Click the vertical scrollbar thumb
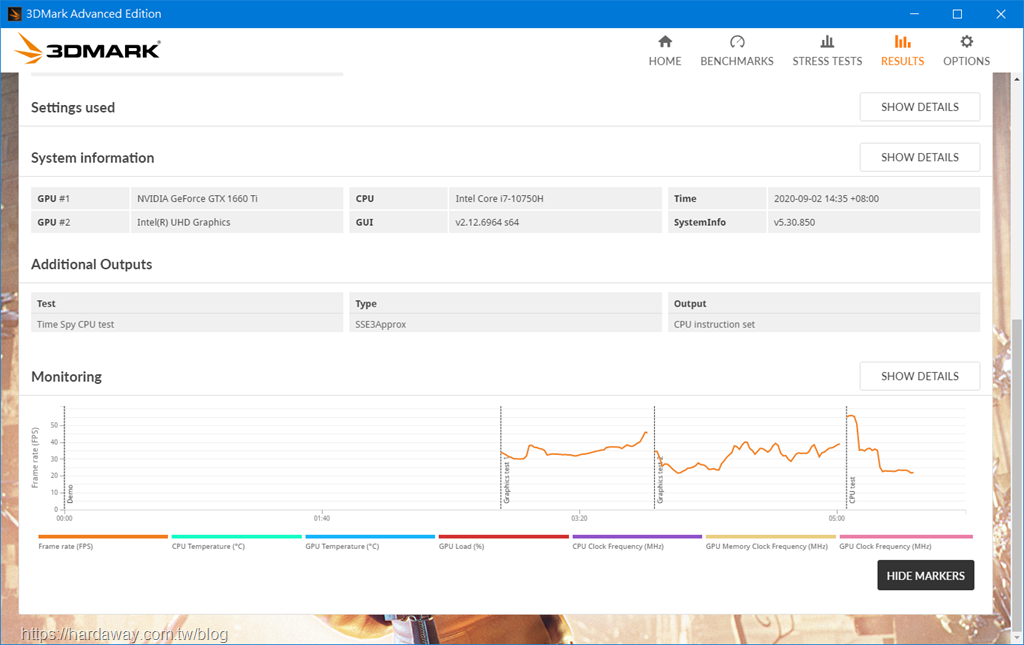Image resolution: width=1024 pixels, height=645 pixels. pyautogui.click(x=1016, y=473)
